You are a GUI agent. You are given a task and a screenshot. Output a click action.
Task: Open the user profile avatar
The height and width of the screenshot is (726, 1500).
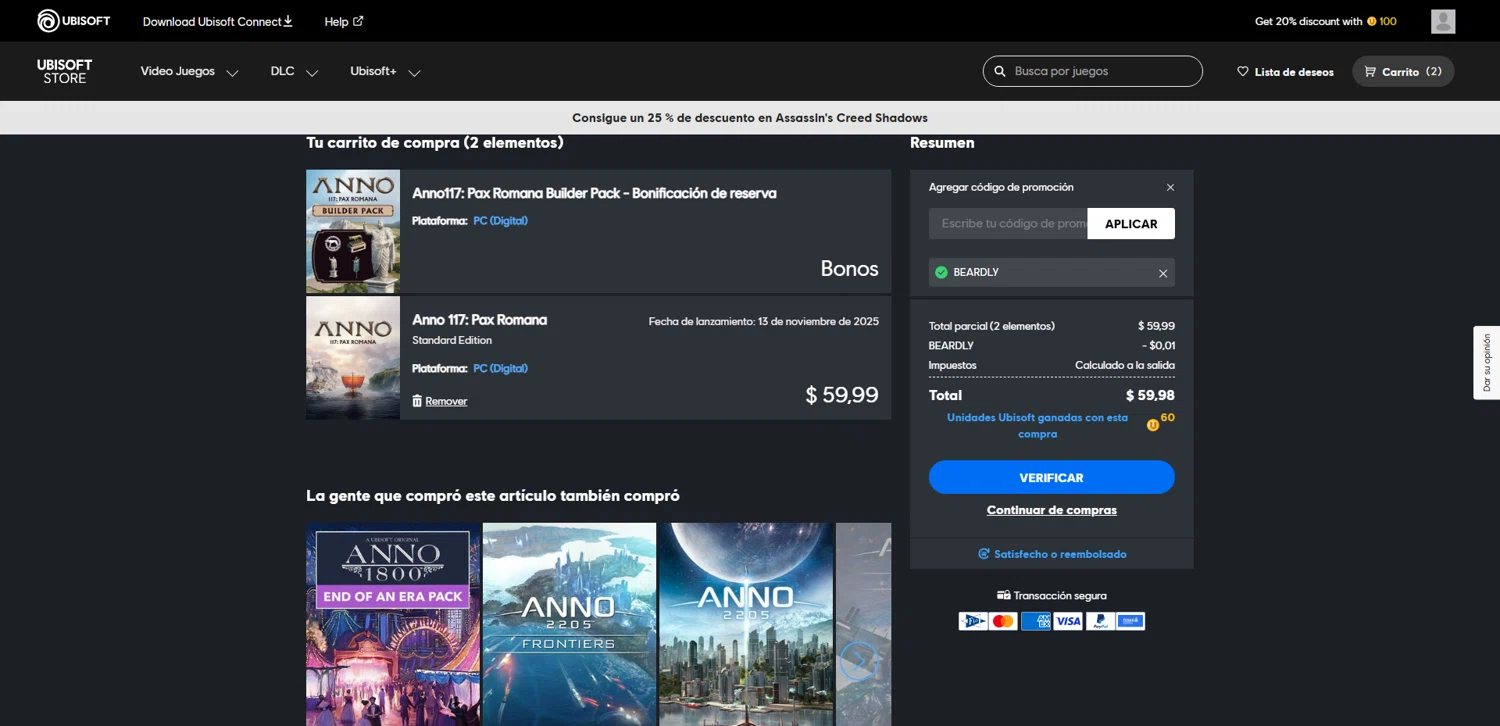click(x=1443, y=21)
